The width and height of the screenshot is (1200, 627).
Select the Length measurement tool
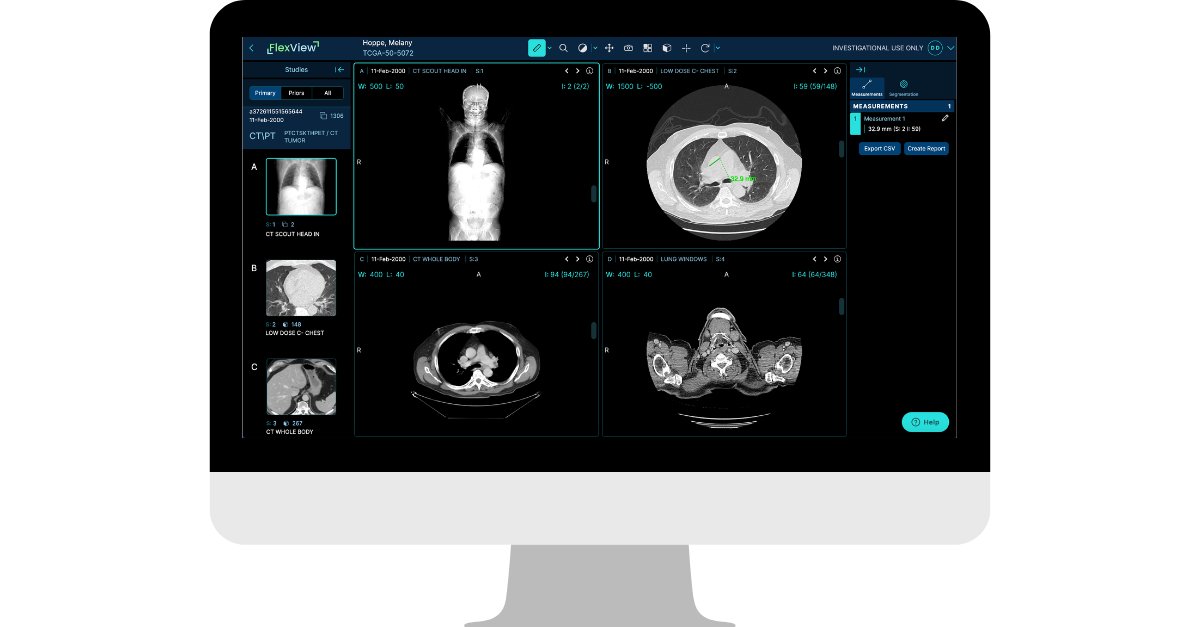[537, 47]
